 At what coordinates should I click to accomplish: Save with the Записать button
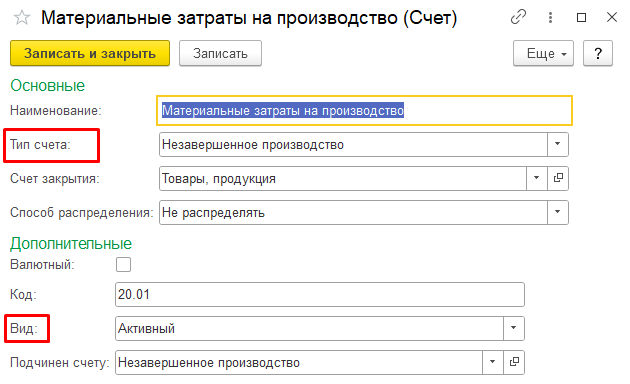[220, 53]
